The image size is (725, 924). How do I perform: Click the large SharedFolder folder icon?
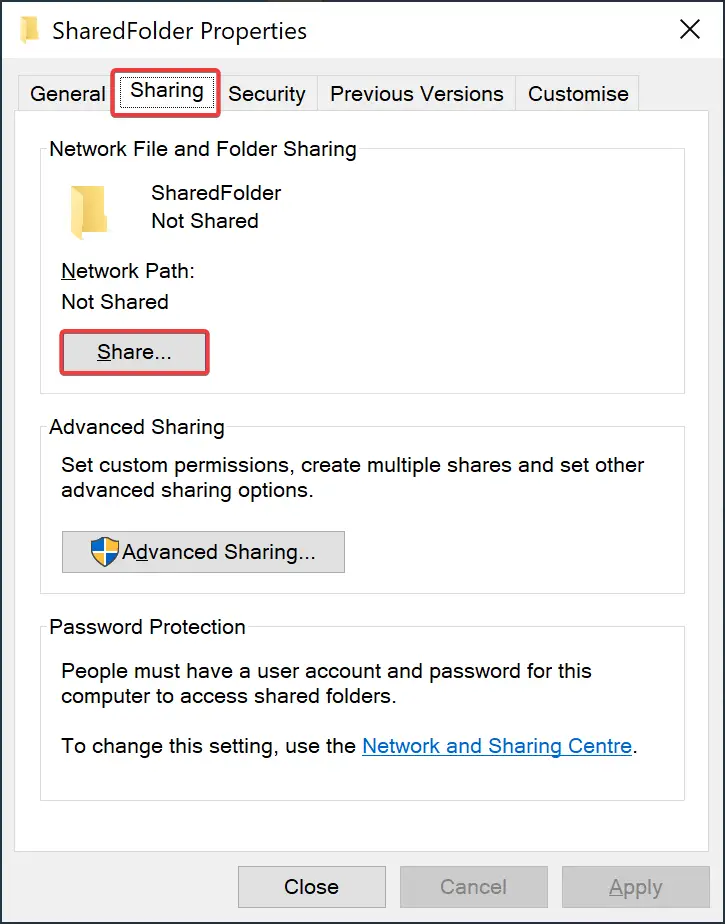88,212
